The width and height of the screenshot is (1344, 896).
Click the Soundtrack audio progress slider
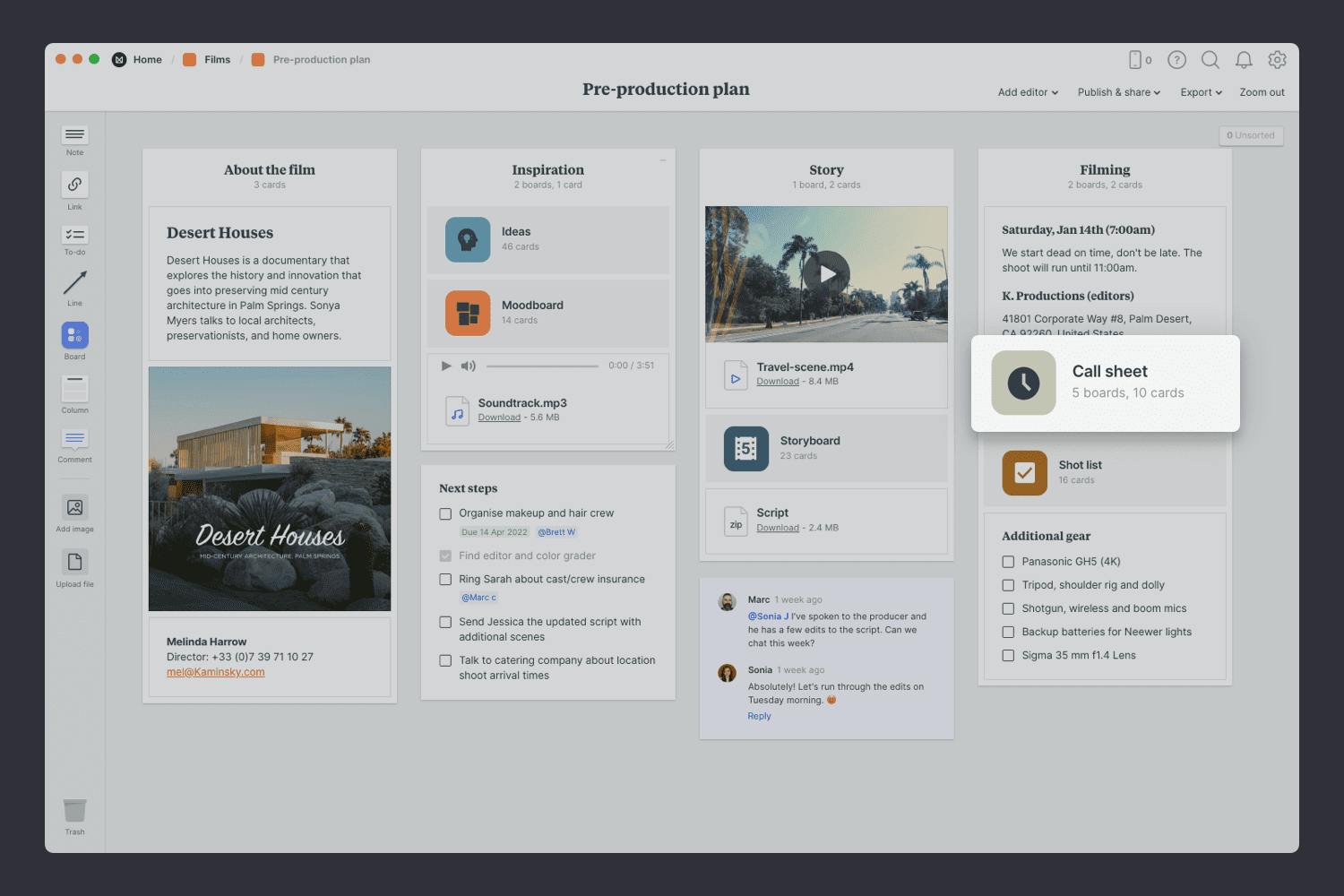pos(542,366)
